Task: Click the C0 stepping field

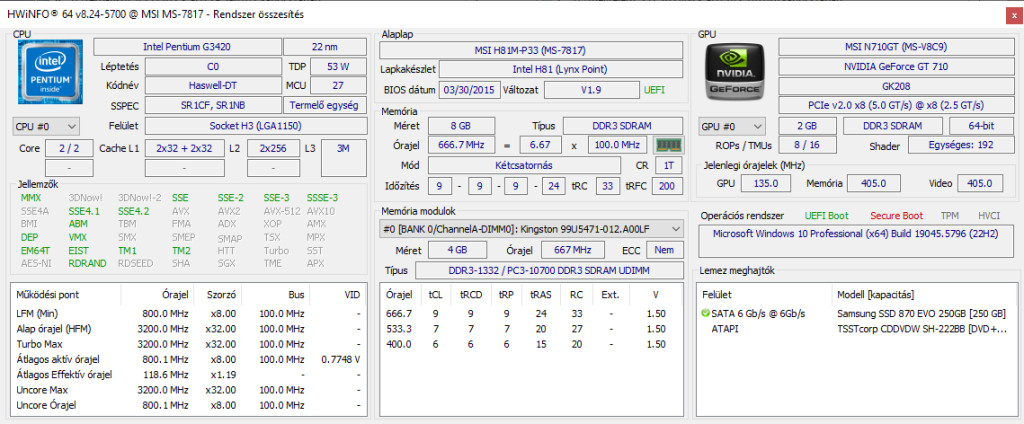Action: 213,67
